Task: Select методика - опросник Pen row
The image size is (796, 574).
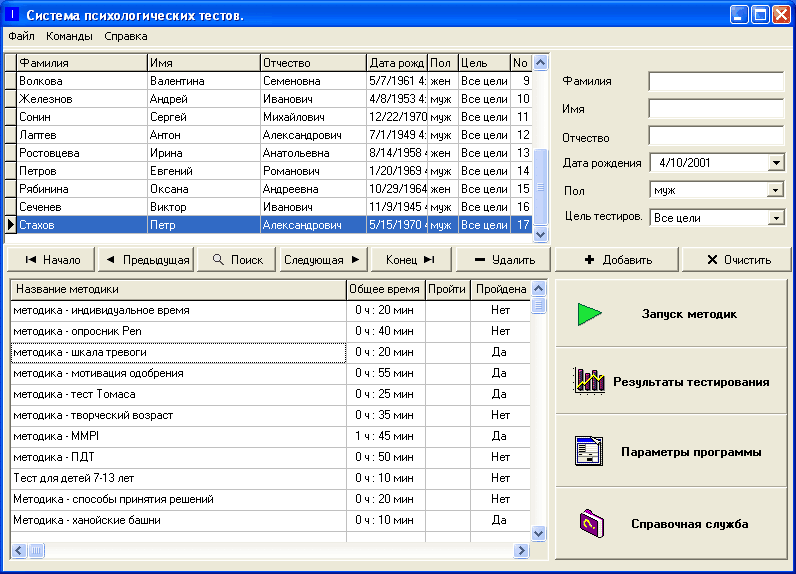Action: pos(271,331)
